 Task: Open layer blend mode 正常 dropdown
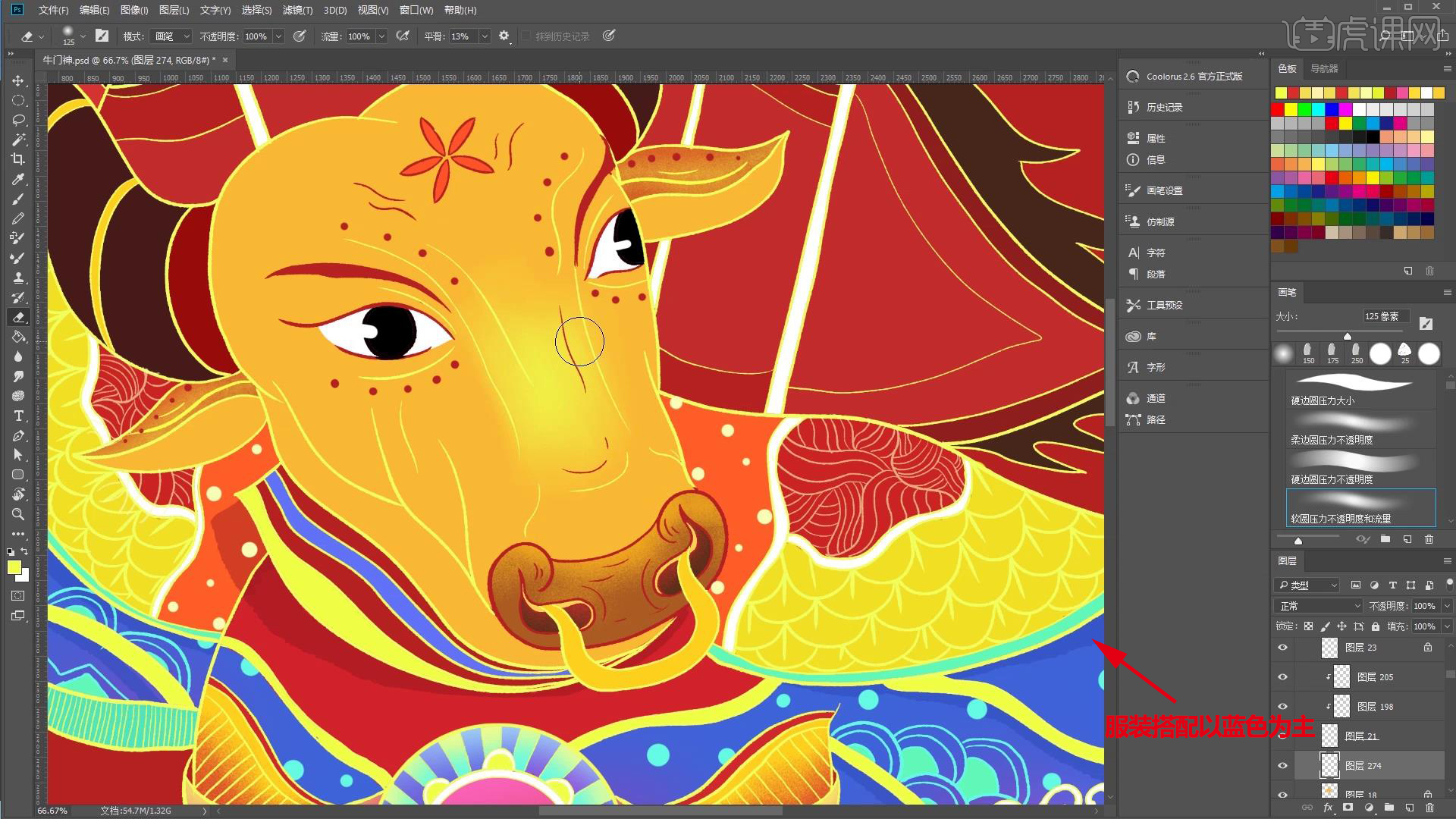[x=1318, y=606]
